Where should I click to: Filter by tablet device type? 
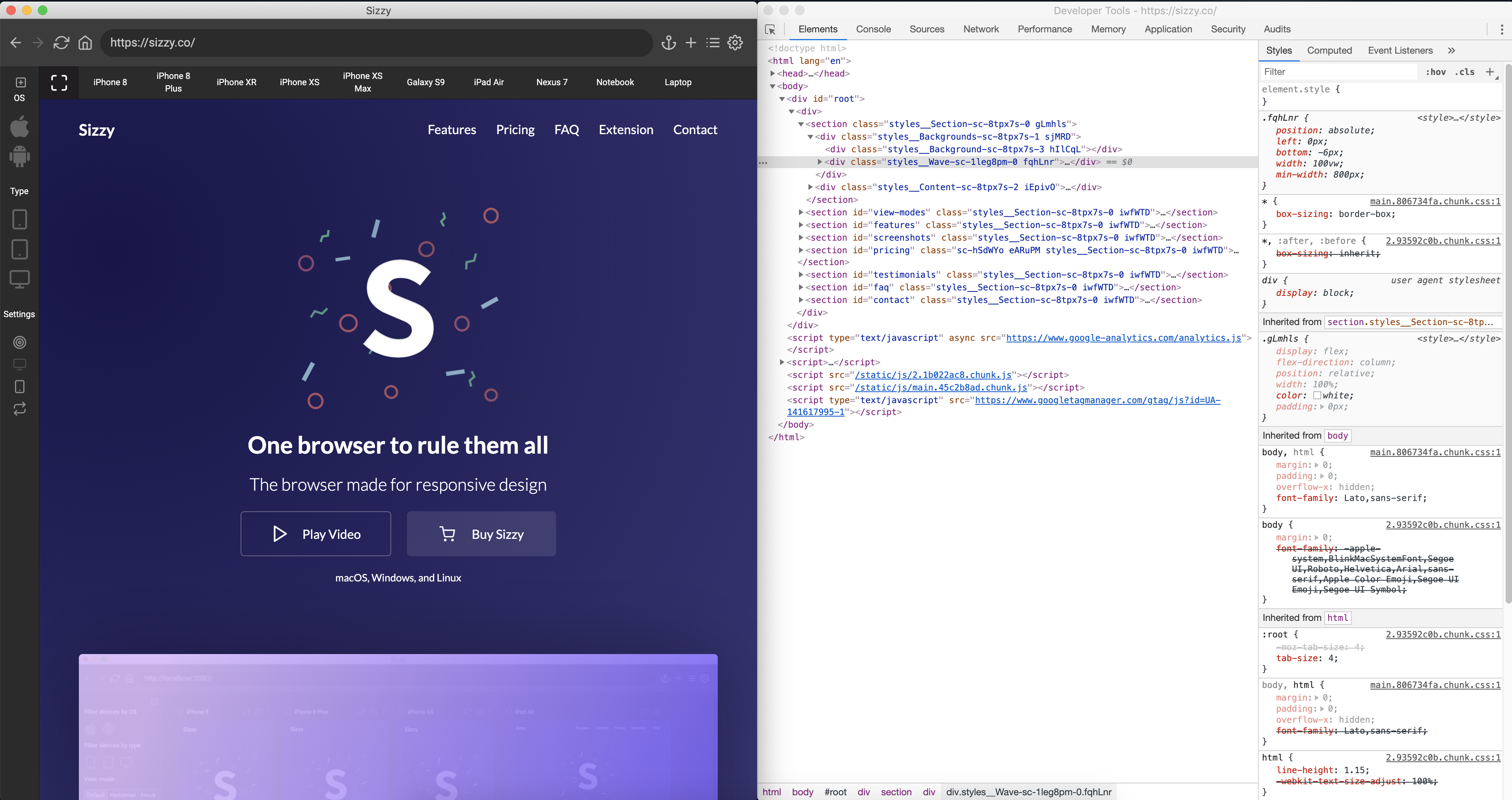(x=19, y=249)
